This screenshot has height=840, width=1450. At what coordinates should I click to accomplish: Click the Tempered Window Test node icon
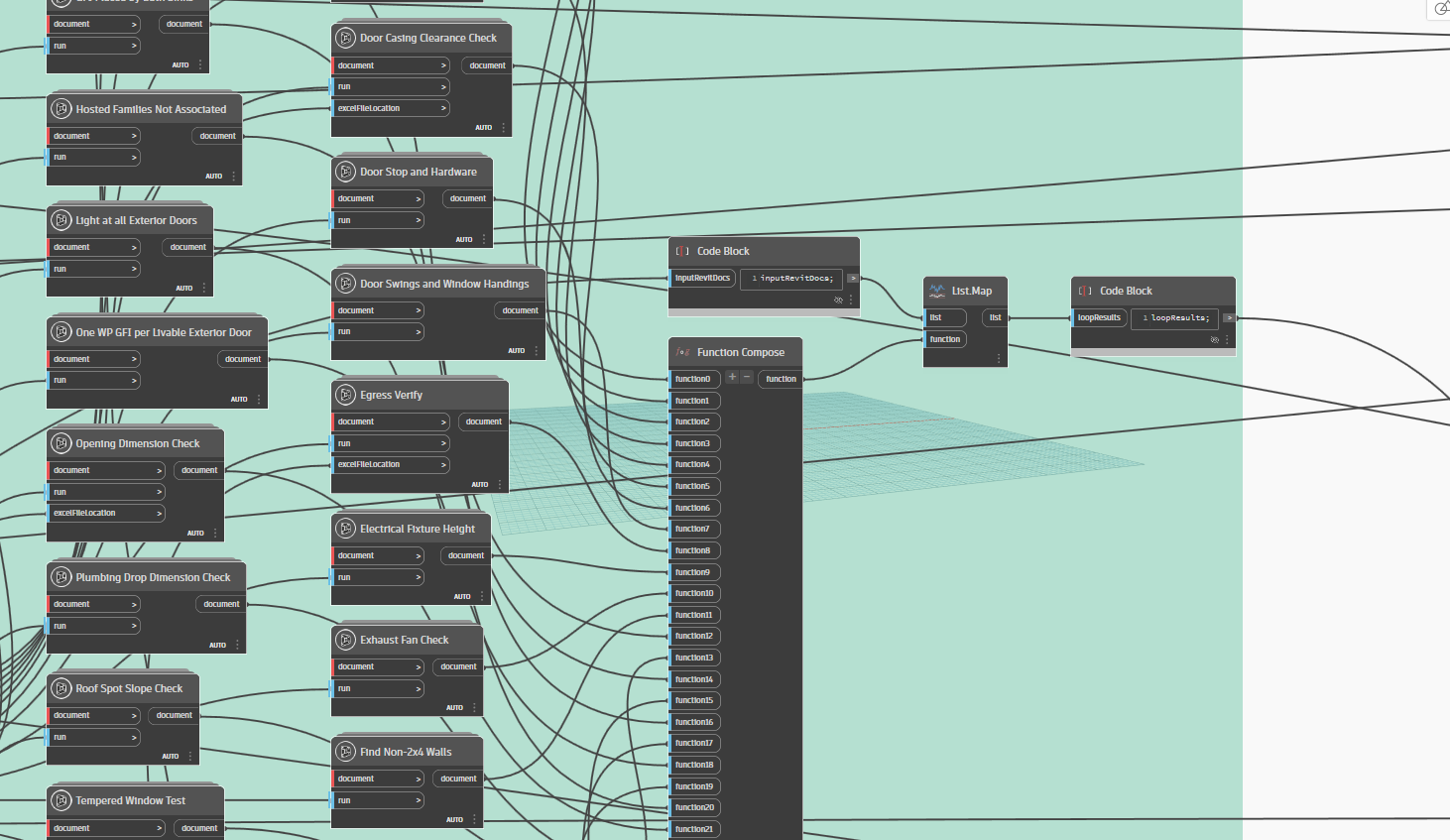point(60,800)
